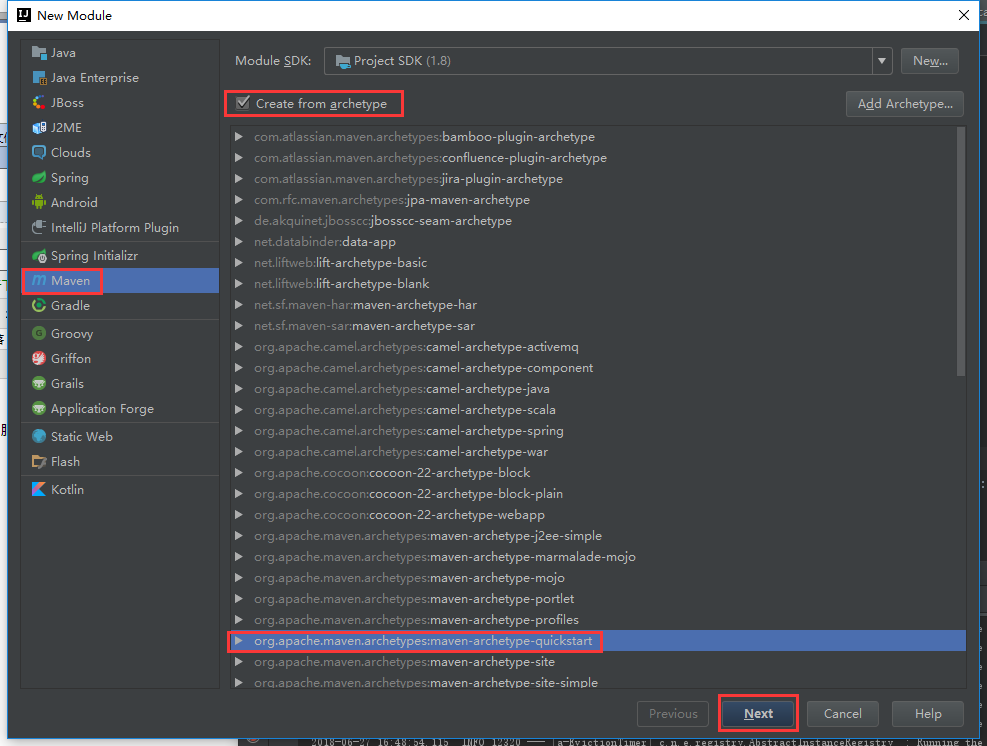Choose the Static Web globe icon
The image size is (987, 746).
pyautogui.click(x=39, y=436)
